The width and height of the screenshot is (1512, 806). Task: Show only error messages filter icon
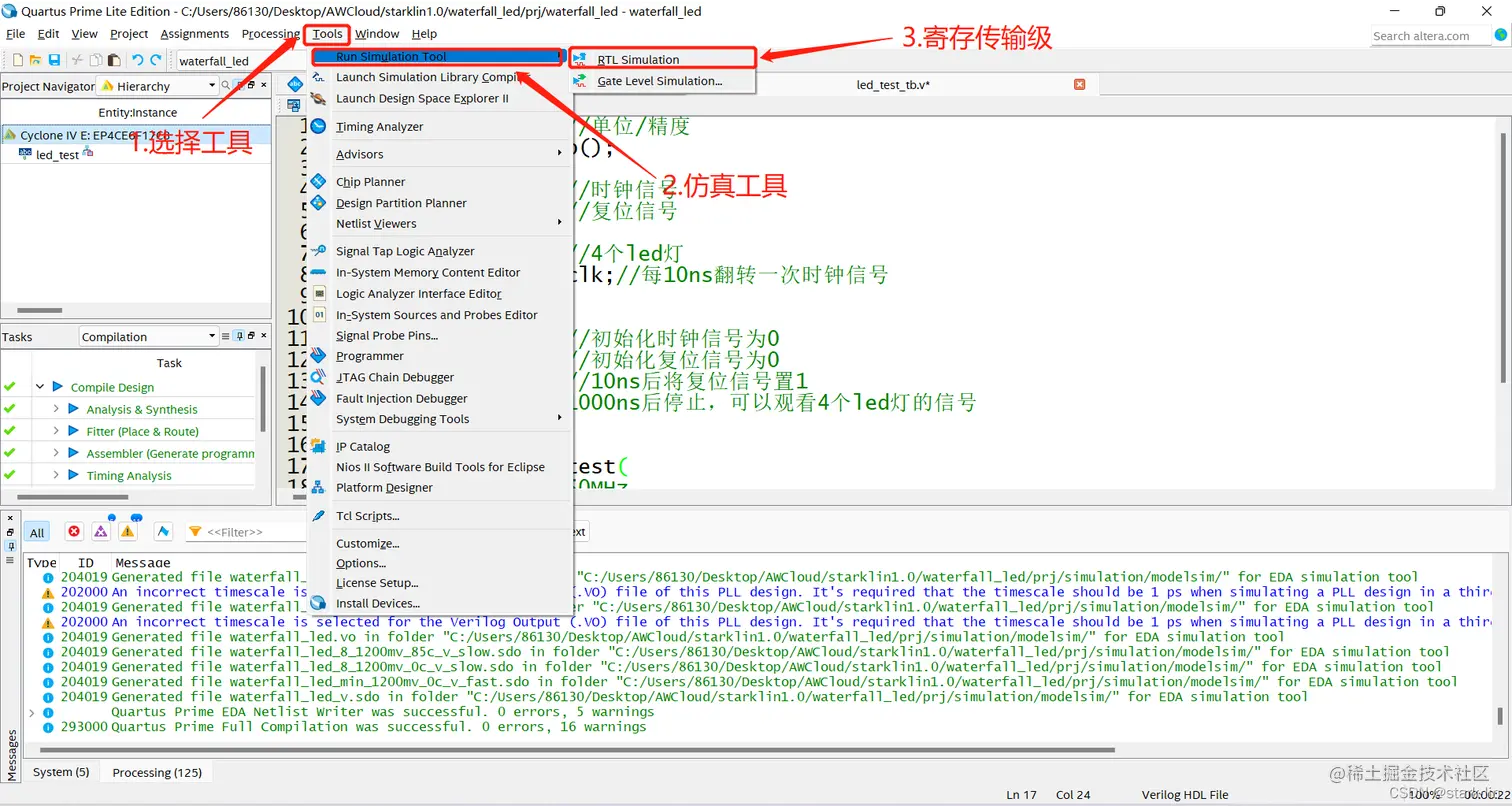click(x=73, y=531)
